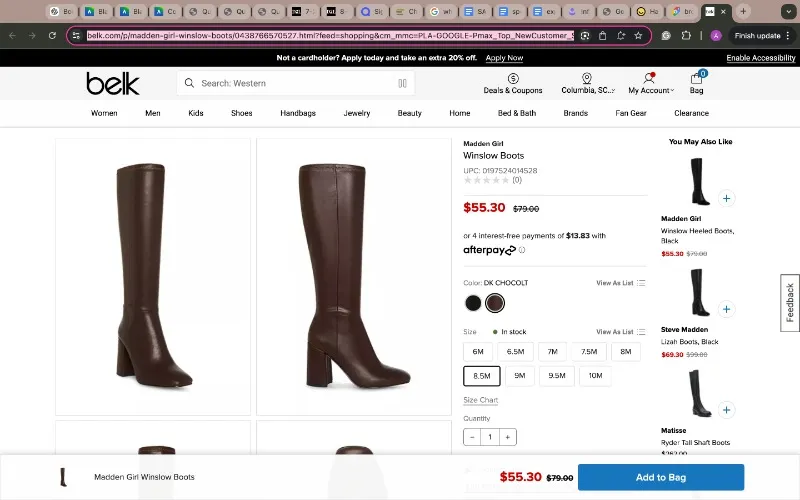800x500 pixels.
Task: Open the Shoes menu
Action: pyautogui.click(x=241, y=113)
